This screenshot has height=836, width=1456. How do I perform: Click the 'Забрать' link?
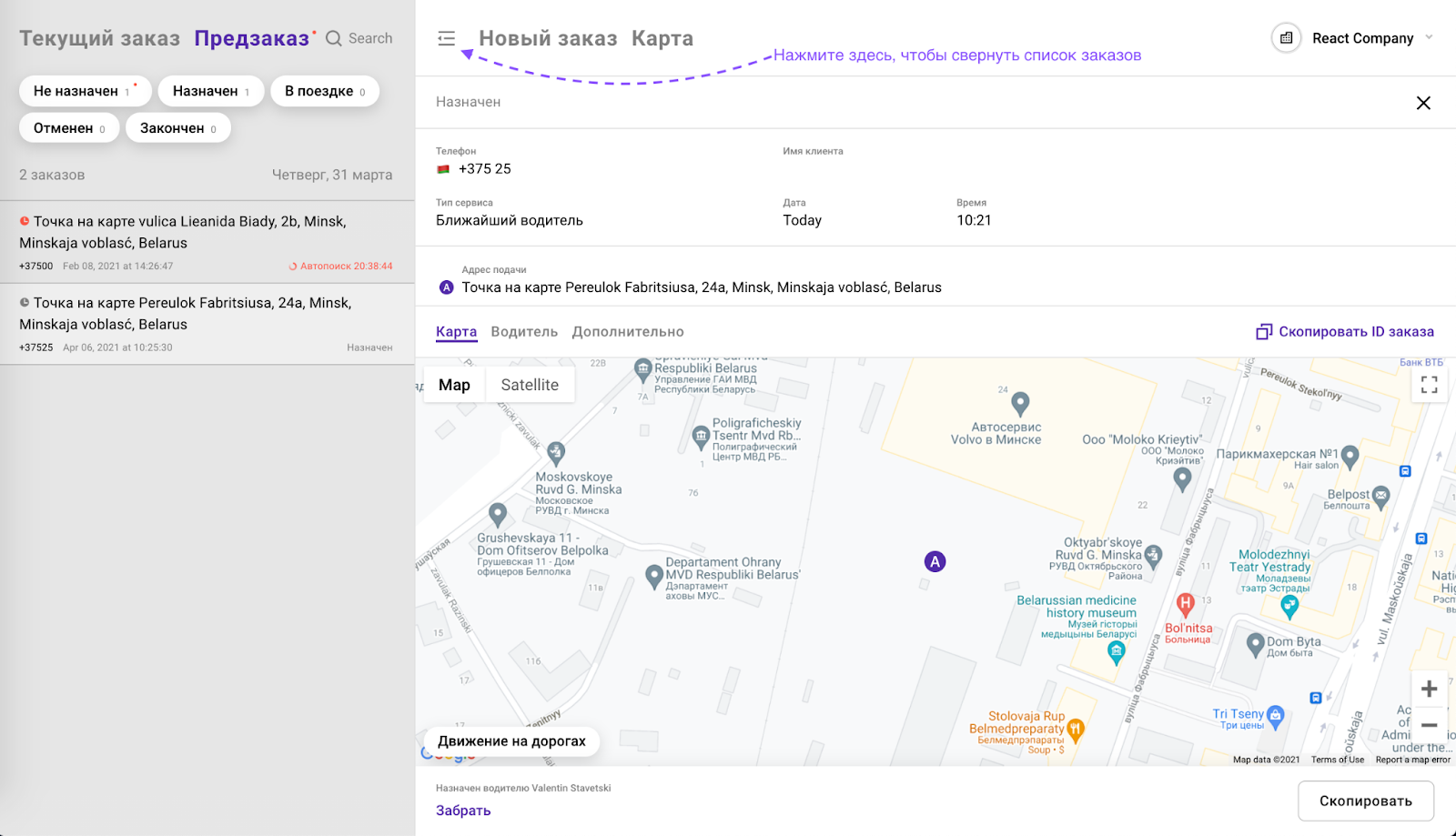point(463,811)
